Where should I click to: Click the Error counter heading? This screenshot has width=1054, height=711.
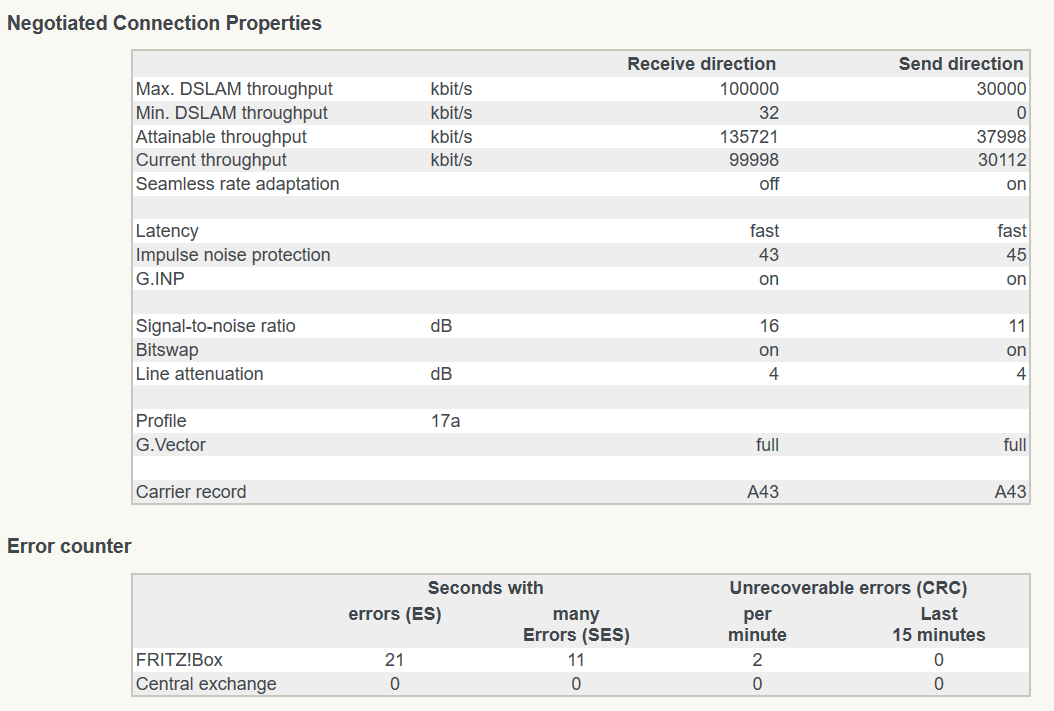tap(69, 546)
